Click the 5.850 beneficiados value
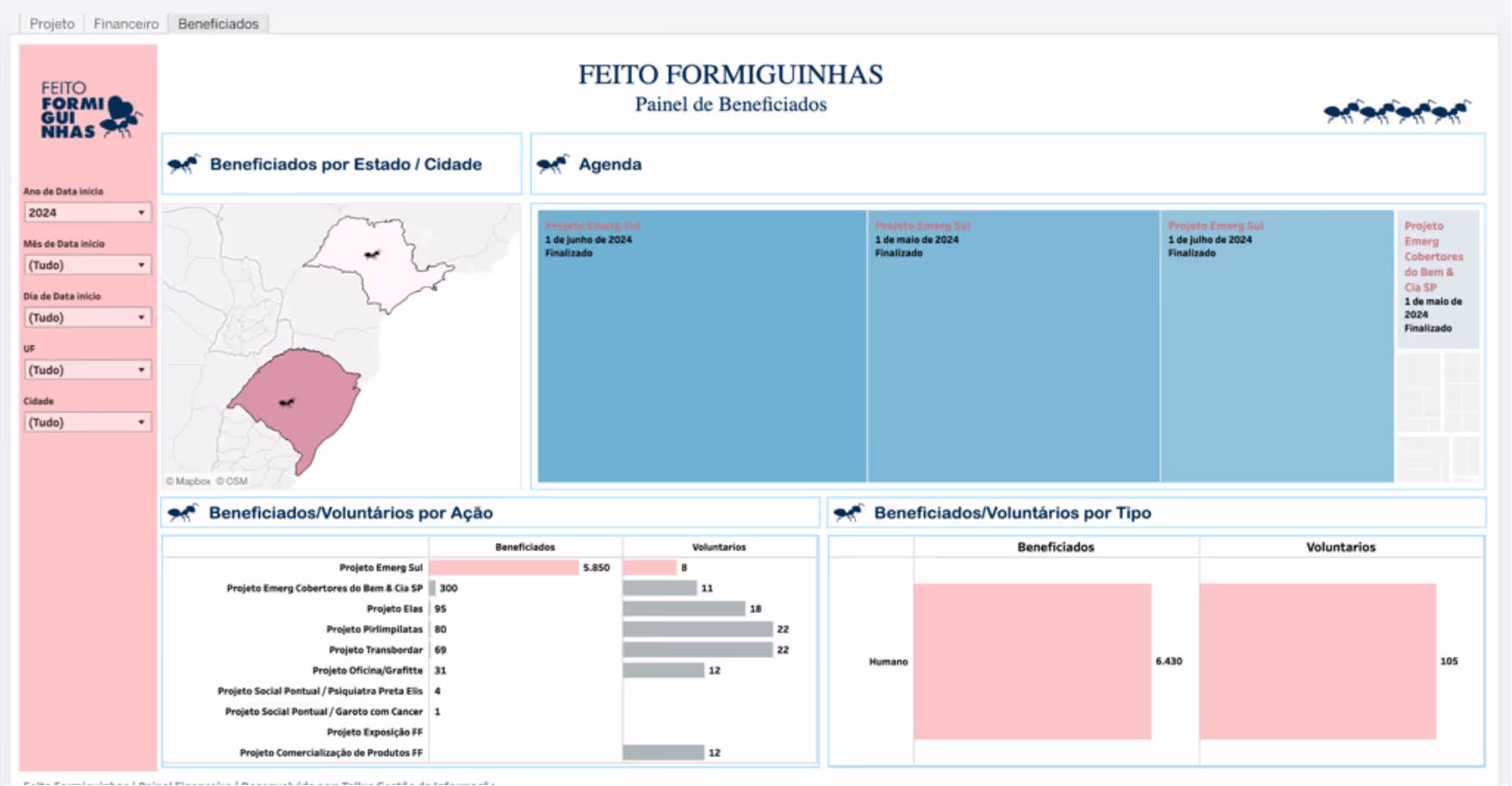Screen dimensions: 1512x786 (x=596, y=567)
